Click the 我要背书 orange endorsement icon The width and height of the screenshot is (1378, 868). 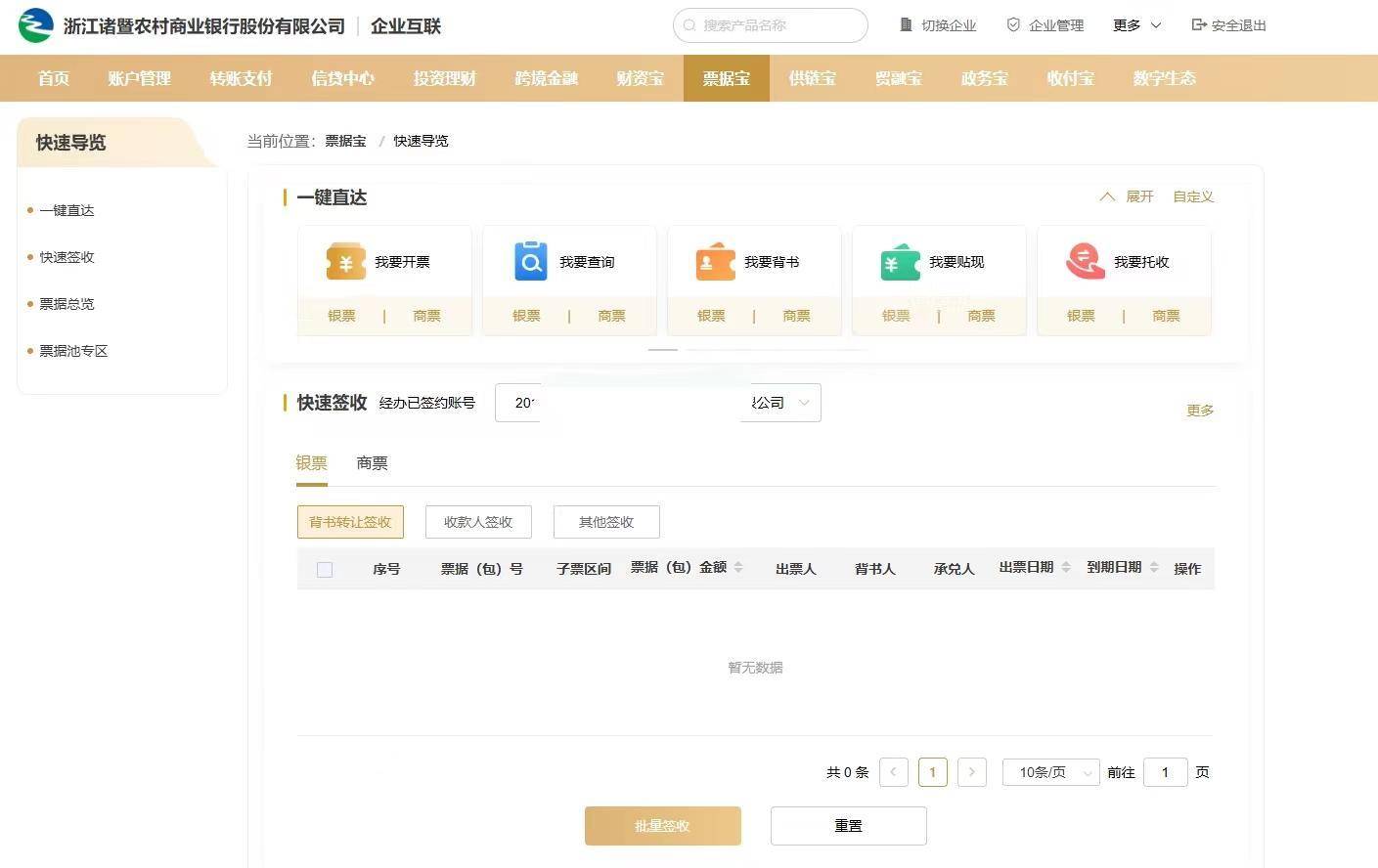point(715,262)
